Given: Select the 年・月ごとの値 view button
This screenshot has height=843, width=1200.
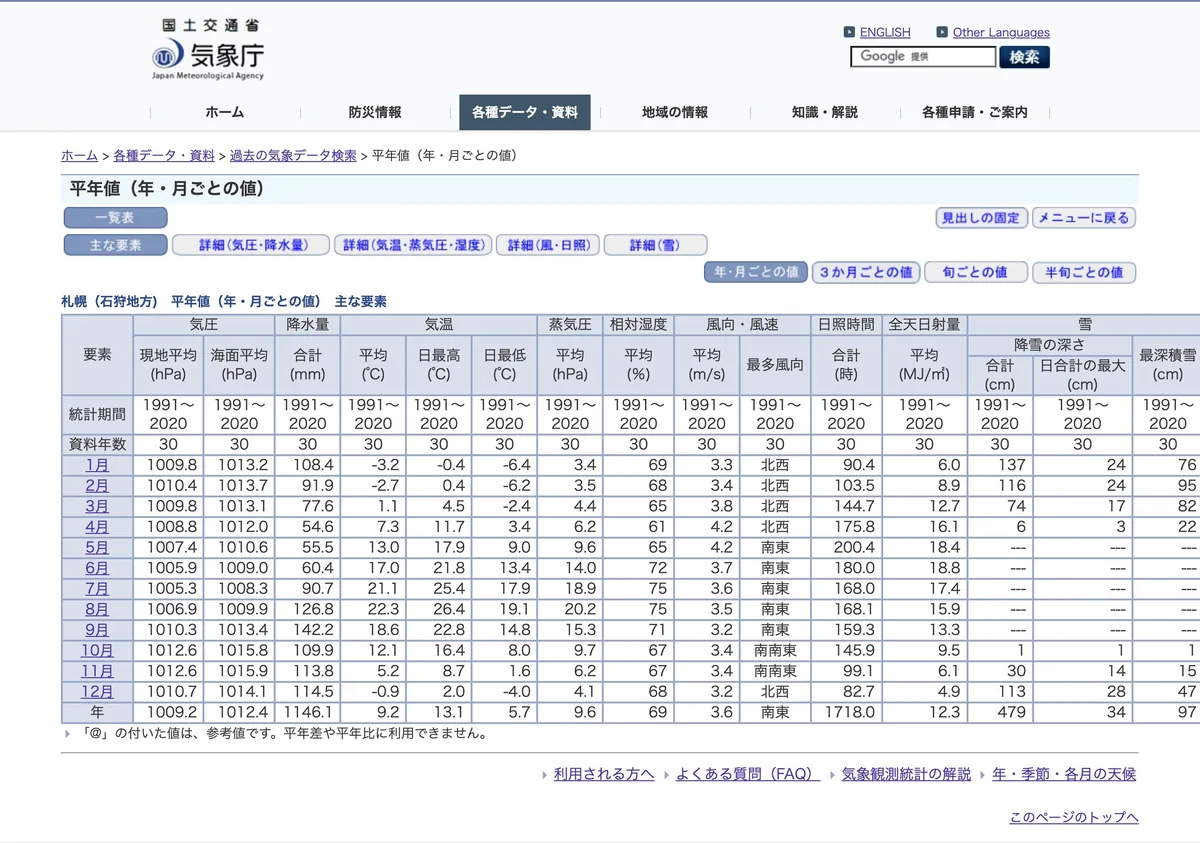Looking at the screenshot, I should 757,272.
